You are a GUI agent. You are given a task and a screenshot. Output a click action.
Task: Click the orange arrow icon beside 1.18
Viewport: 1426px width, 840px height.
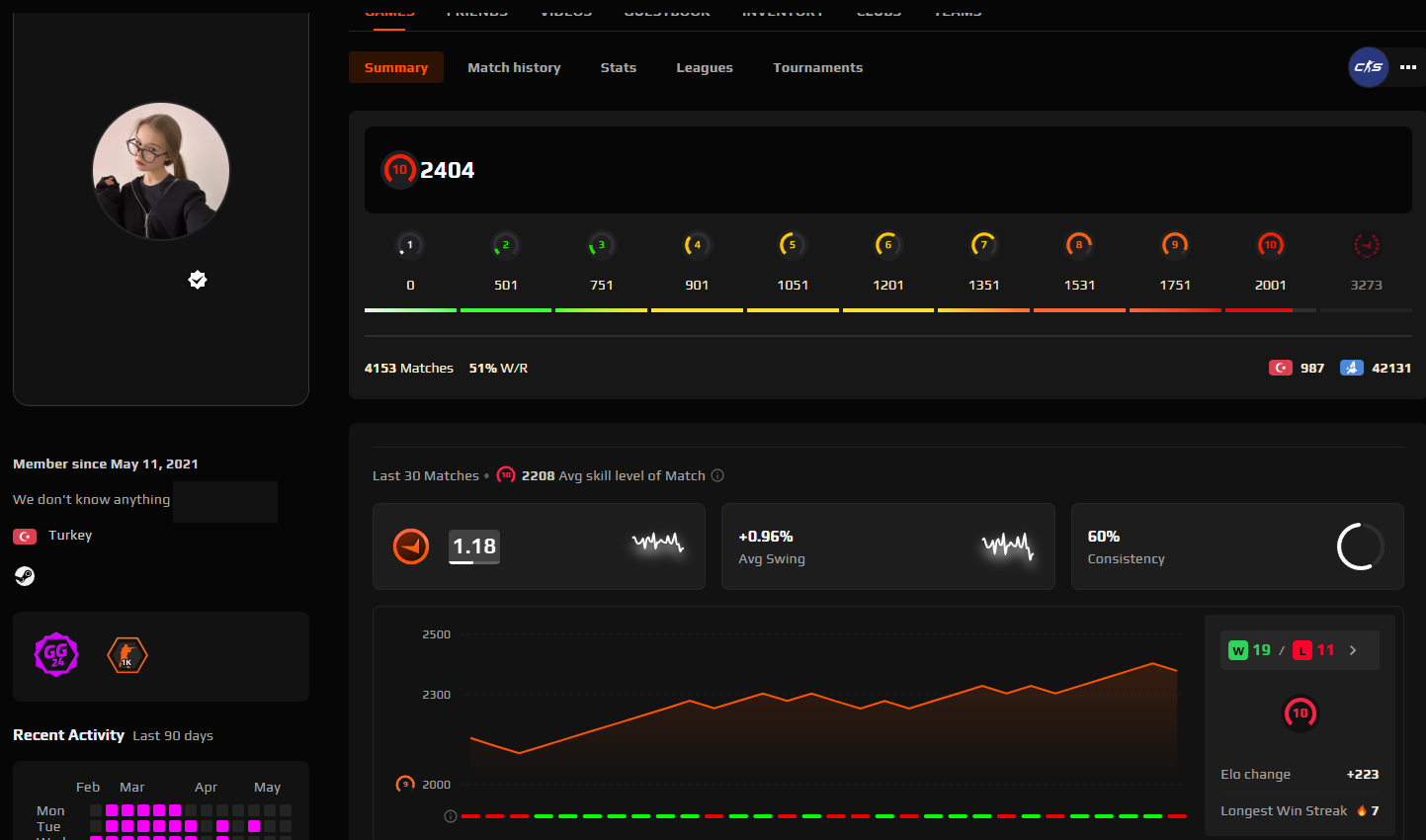tap(411, 546)
